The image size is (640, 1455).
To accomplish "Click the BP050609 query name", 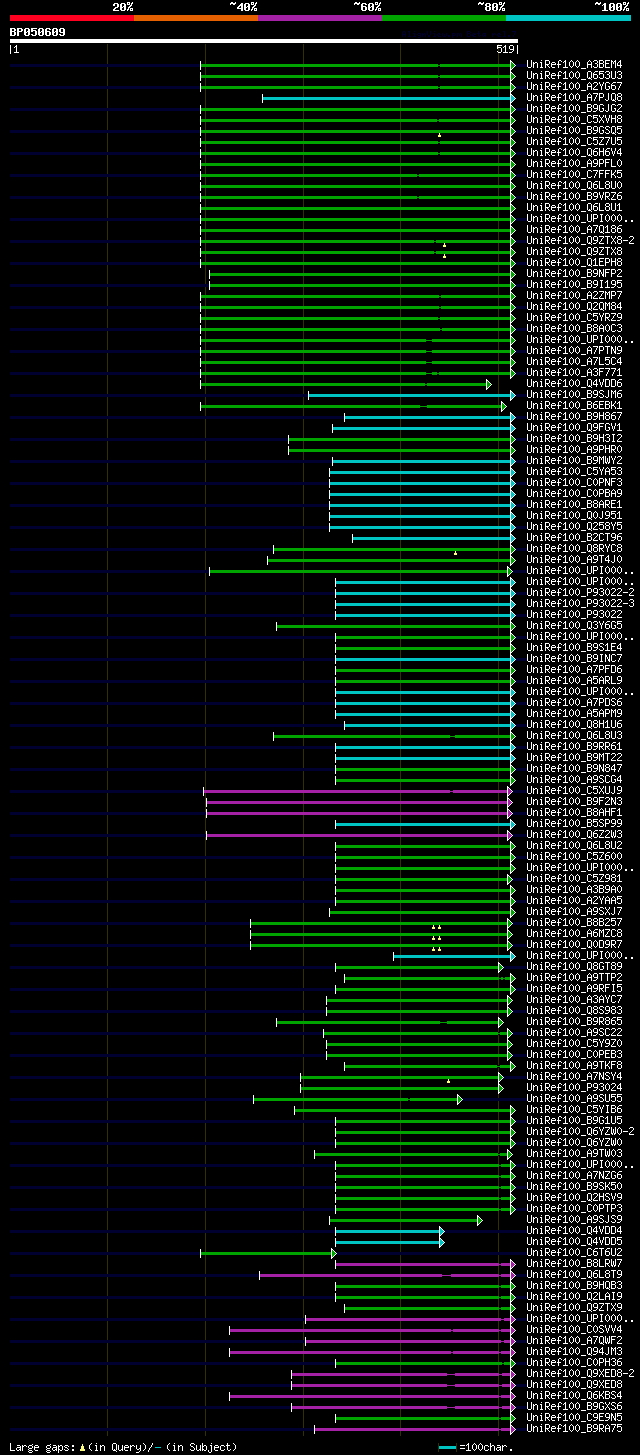I will pos(38,32).
